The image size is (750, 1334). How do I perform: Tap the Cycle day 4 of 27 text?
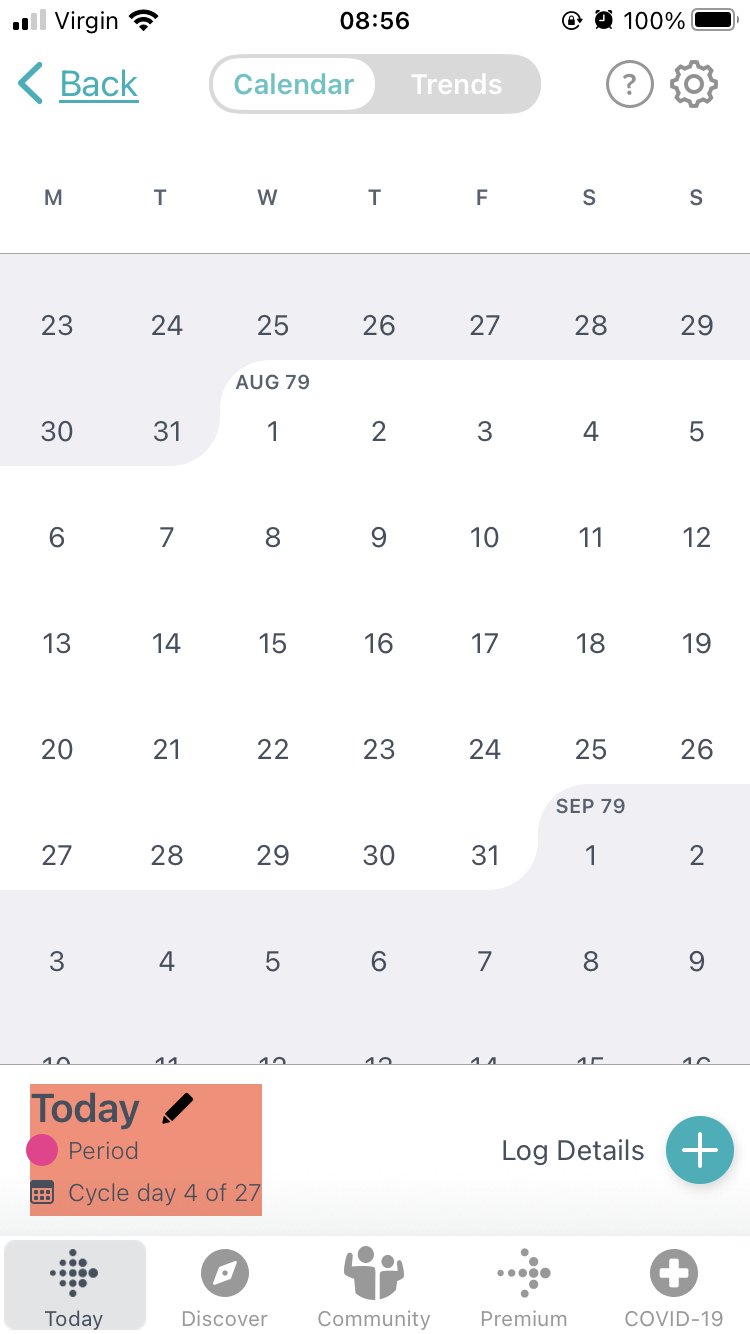164,1193
